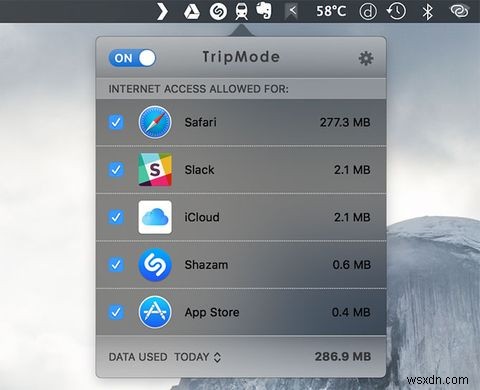Viewport: 480px width, 390px height.
Task: Select the Slack app name
Action: pos(199,170)
